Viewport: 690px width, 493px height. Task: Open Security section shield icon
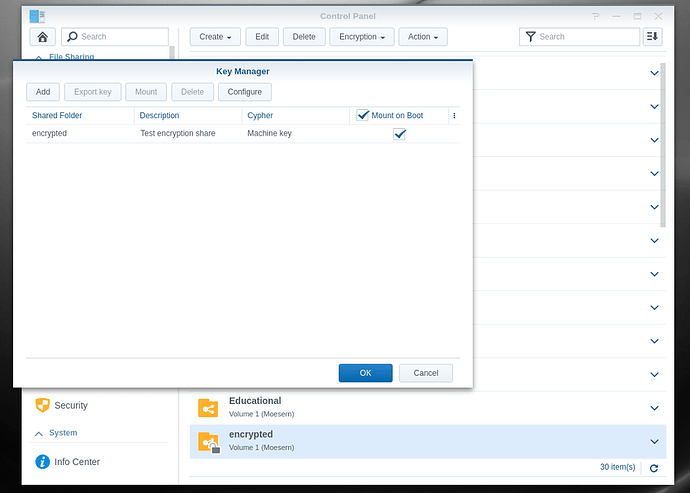tap(42, 405)
